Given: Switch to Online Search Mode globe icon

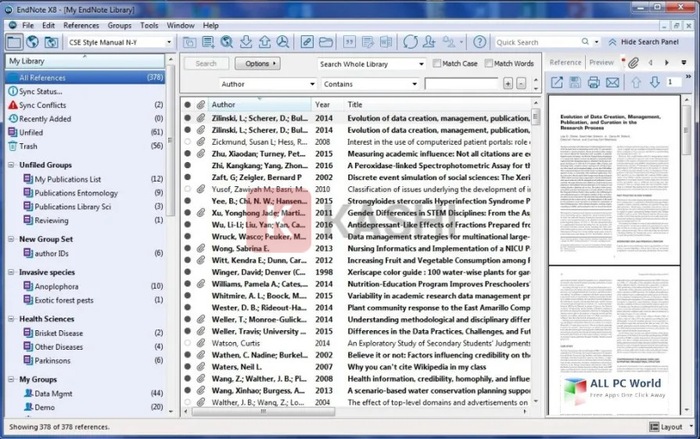Looking at the screenshot, I should pos(32,42).
